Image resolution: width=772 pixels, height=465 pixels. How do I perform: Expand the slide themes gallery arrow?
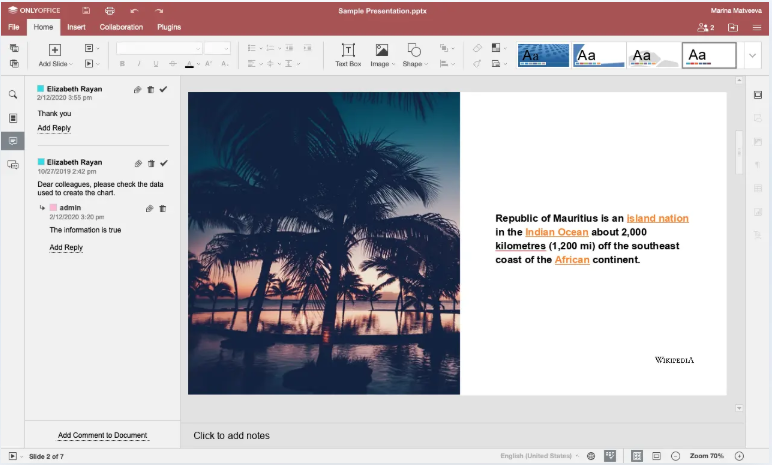pos(752,55)
